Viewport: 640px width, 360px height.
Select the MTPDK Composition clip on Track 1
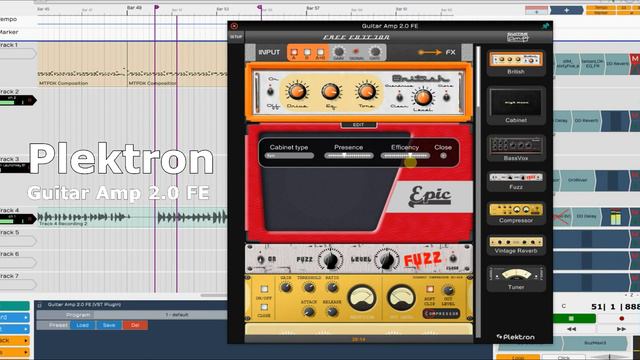(82, 65)
